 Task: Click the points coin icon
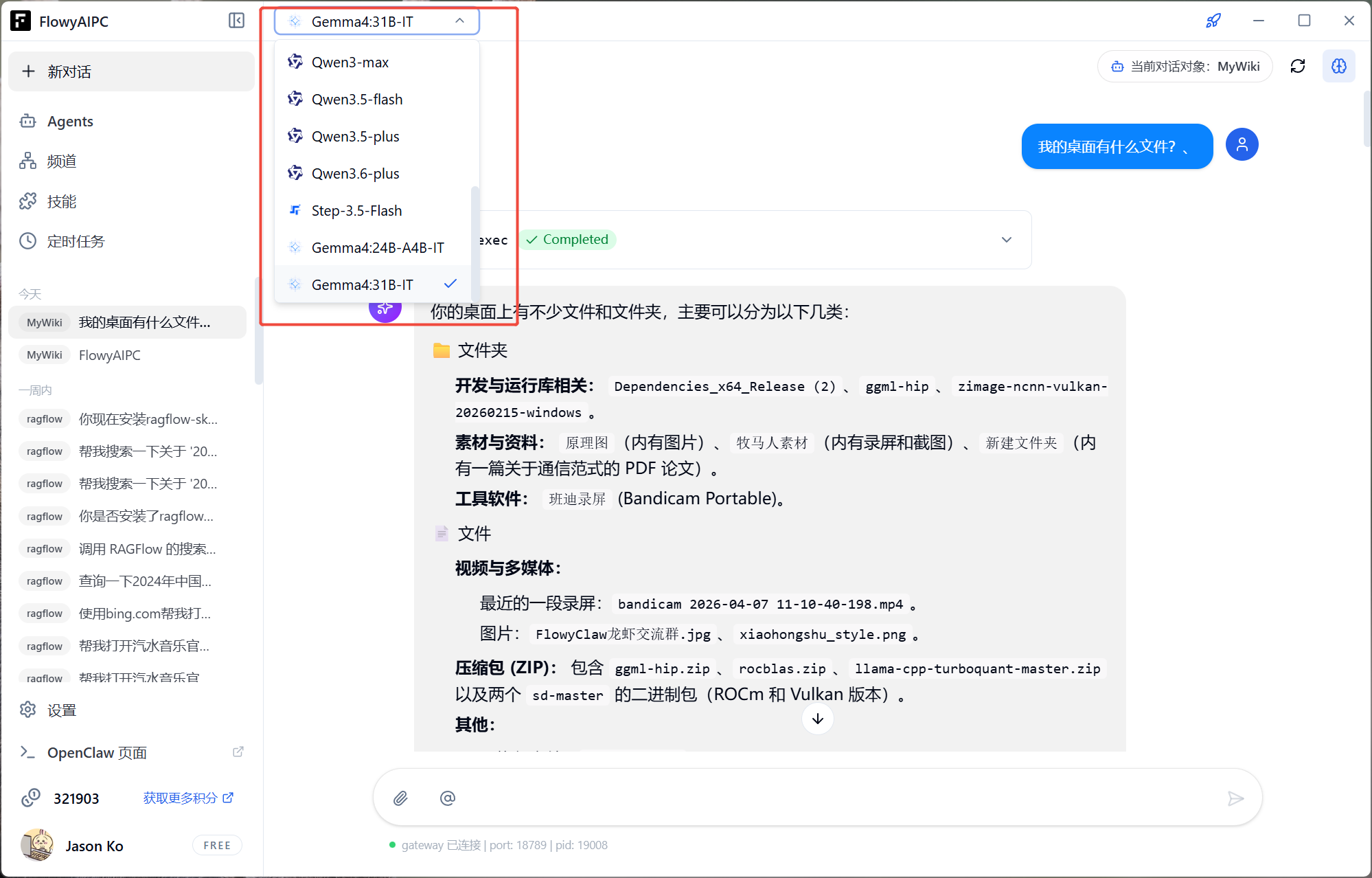click(30, 798)
